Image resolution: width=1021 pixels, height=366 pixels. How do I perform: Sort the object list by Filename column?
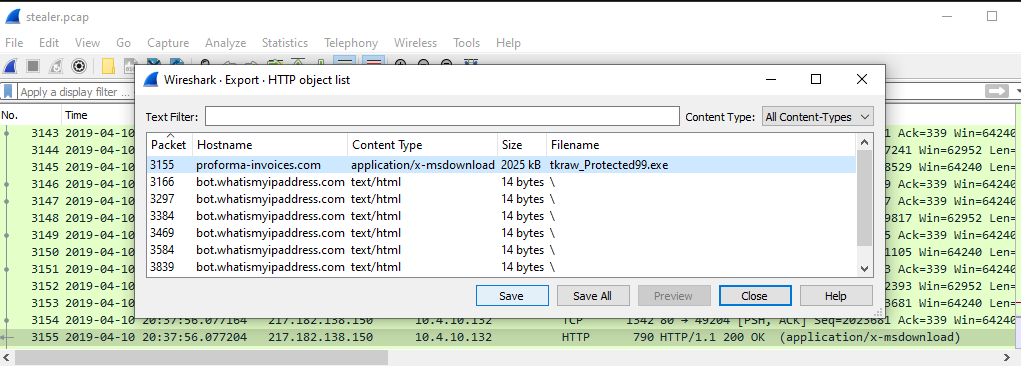point(701,145)
